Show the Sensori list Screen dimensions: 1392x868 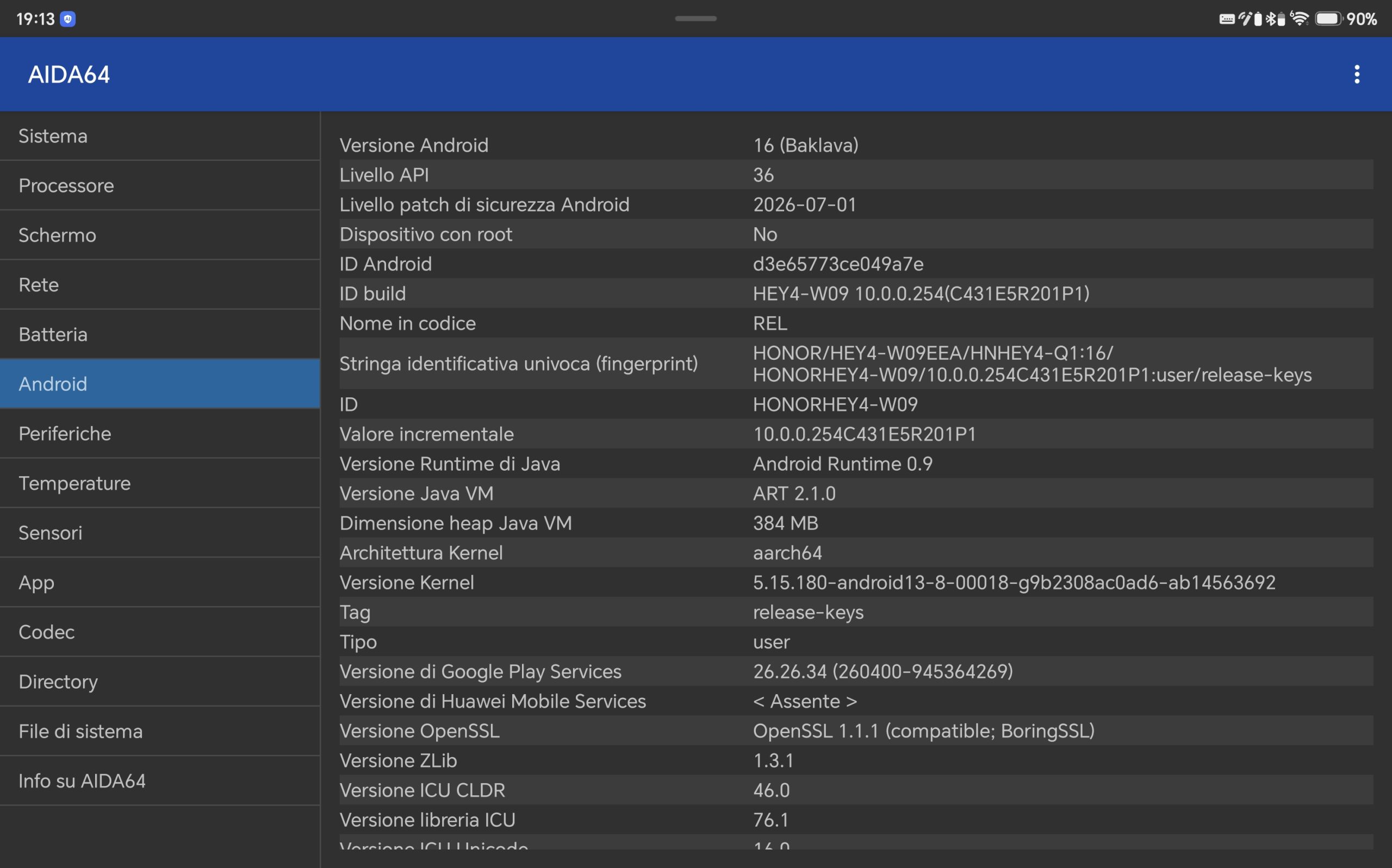(x=160, y=533)
